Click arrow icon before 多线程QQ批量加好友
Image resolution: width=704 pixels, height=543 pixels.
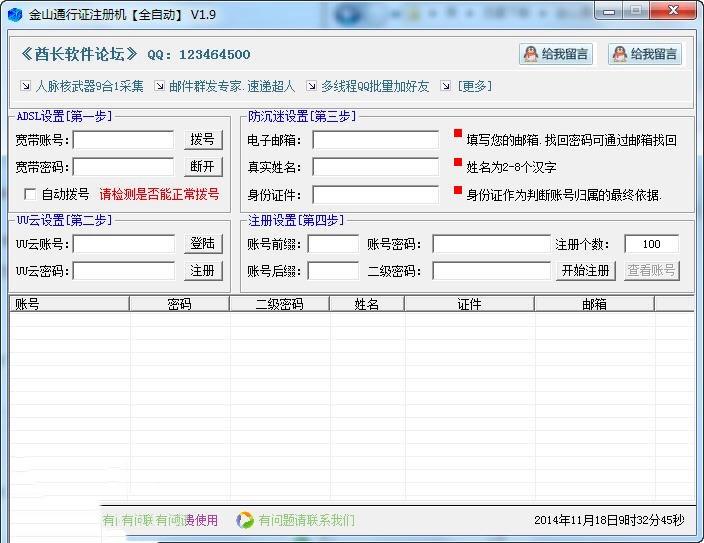click(x=311, y=85)
